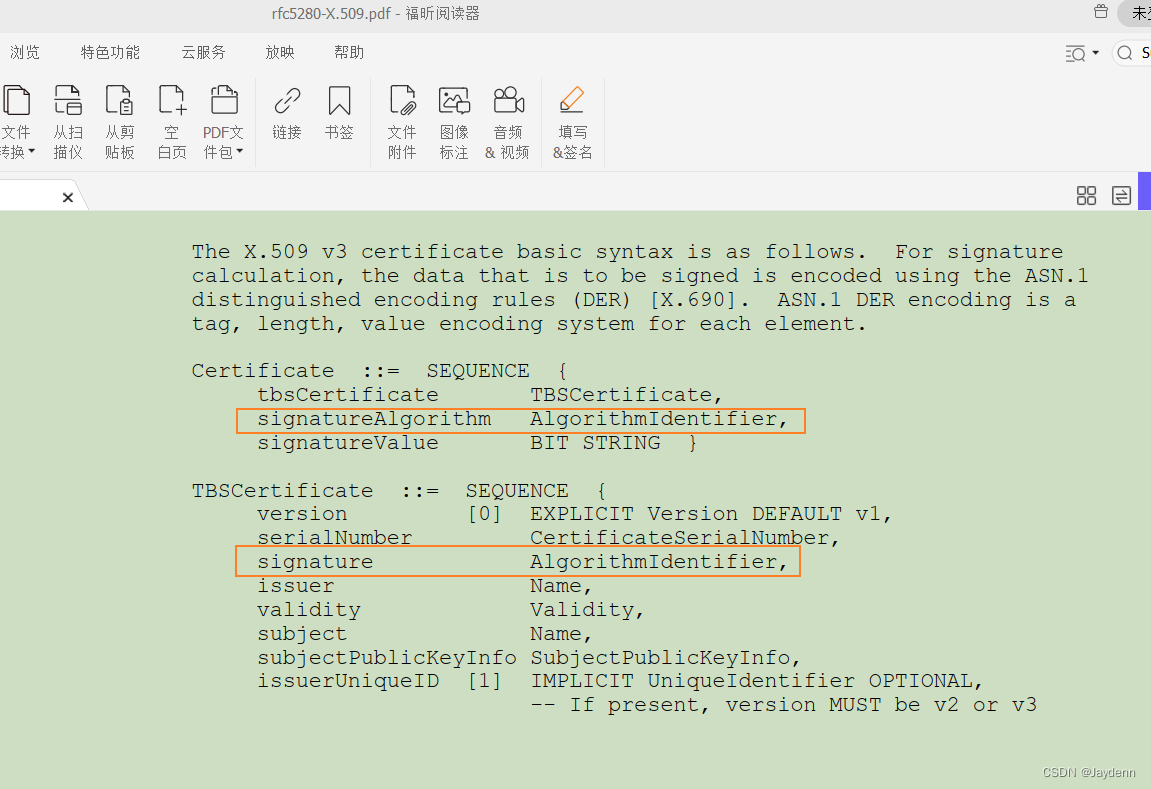Insert 音频 & 视频 media
This screenshot has width=1151, height=789.
tap(507, 122)
